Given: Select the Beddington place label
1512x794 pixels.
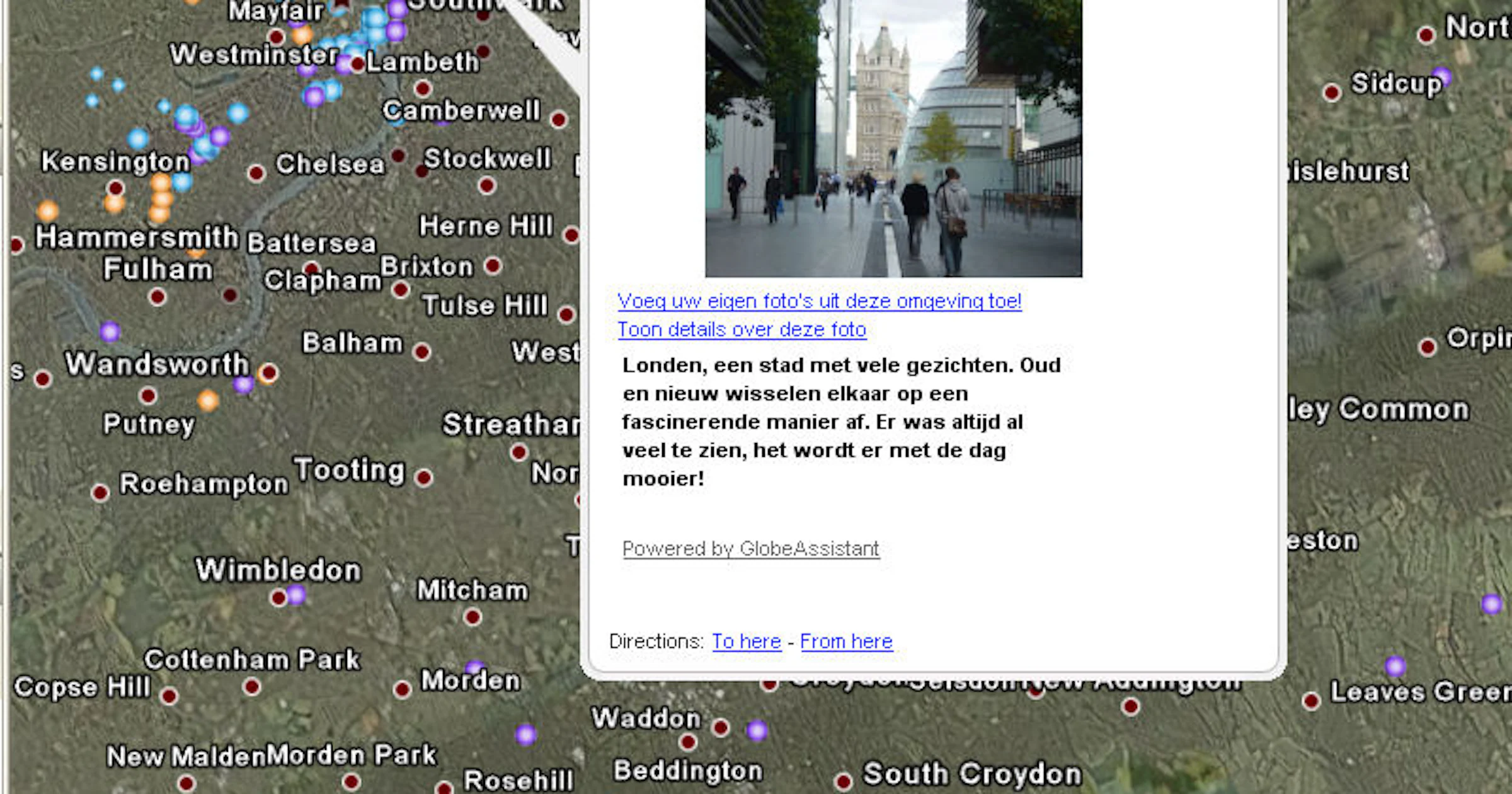Looking at the screenshot, I should tap(688, 771).
